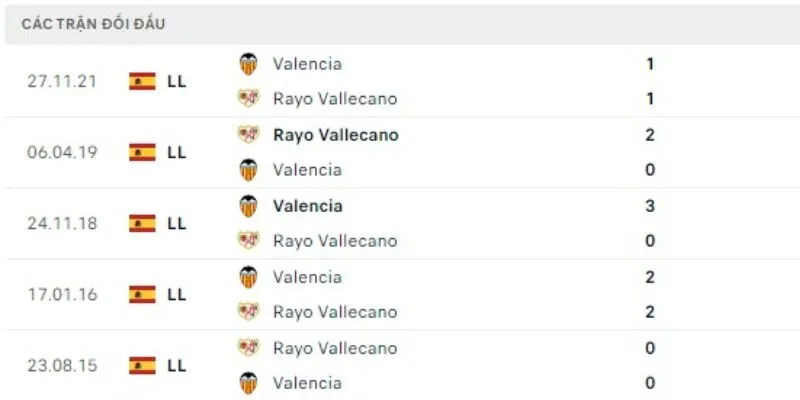Click the Rayo Vallecano crest in the 23.08.15 match
The width and height of the screenshot is (800, 400).
pyautogui.click(x=248, y=348)
